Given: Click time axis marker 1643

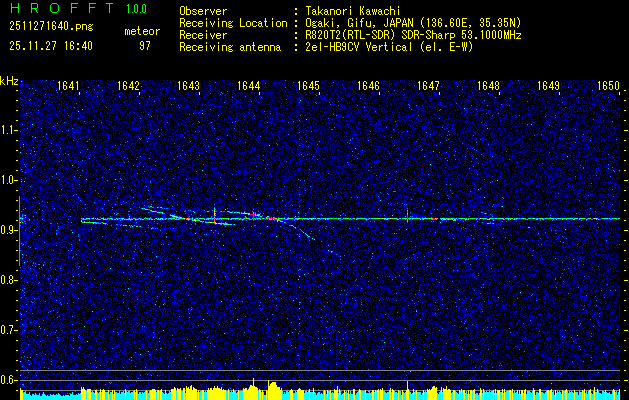Looking at the screenshot, I should tap(188, 86).
